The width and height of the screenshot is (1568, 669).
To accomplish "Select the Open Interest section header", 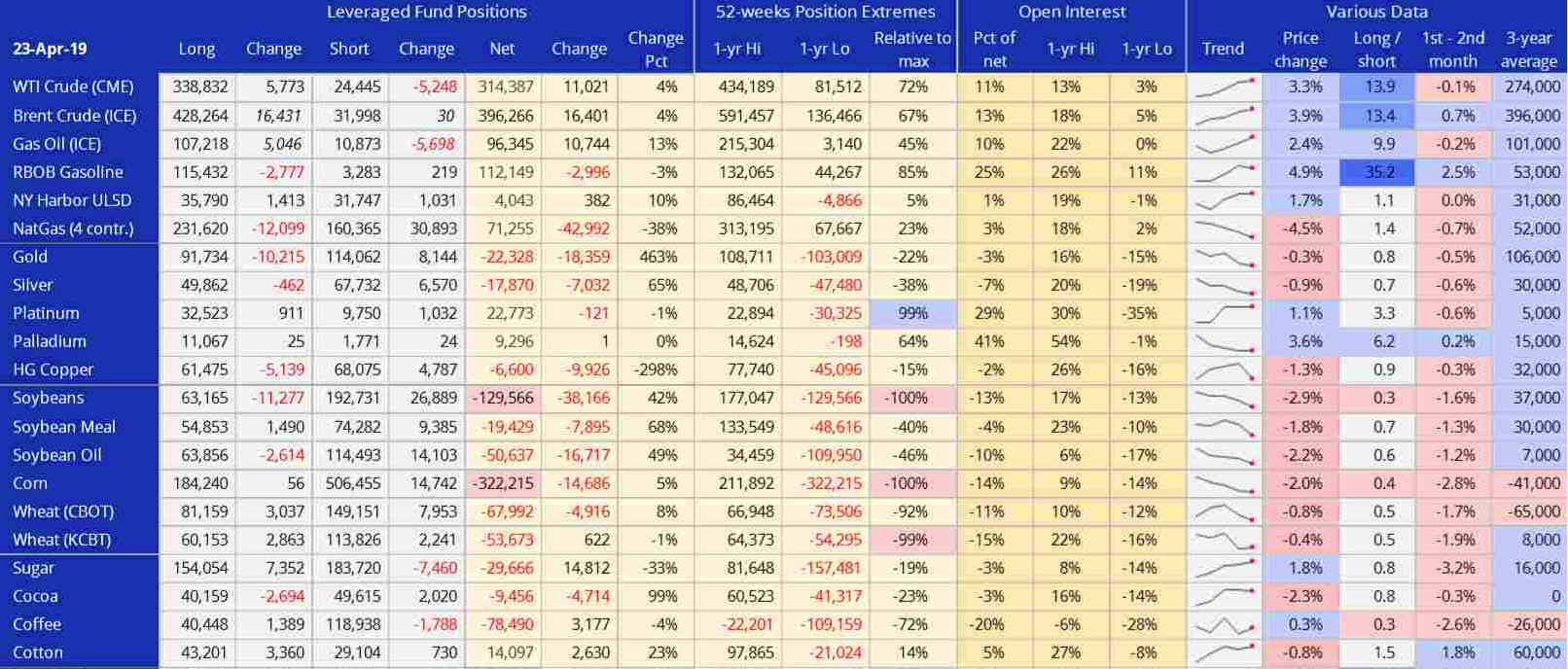I will click(1071, 13).
